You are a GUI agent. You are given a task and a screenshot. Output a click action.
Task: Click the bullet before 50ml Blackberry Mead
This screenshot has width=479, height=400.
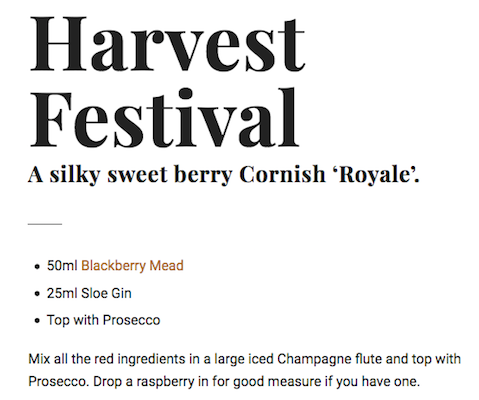point(37,267)
